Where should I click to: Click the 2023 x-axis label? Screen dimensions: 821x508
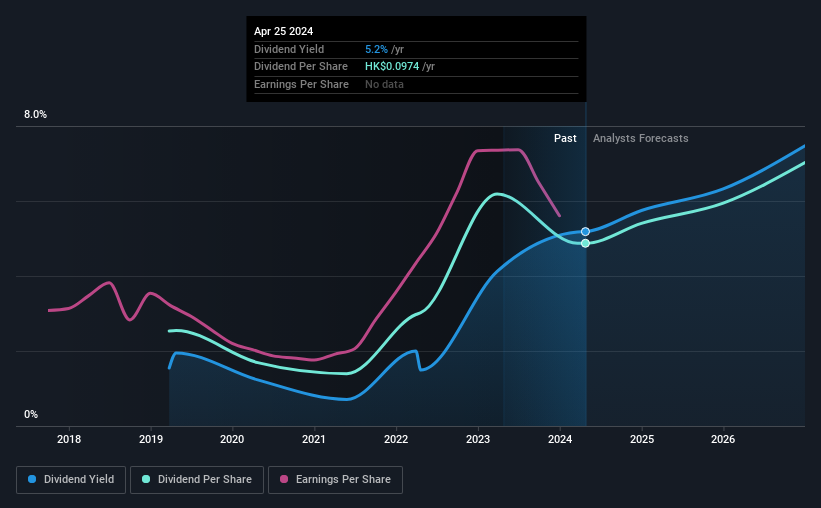(478, 439)
